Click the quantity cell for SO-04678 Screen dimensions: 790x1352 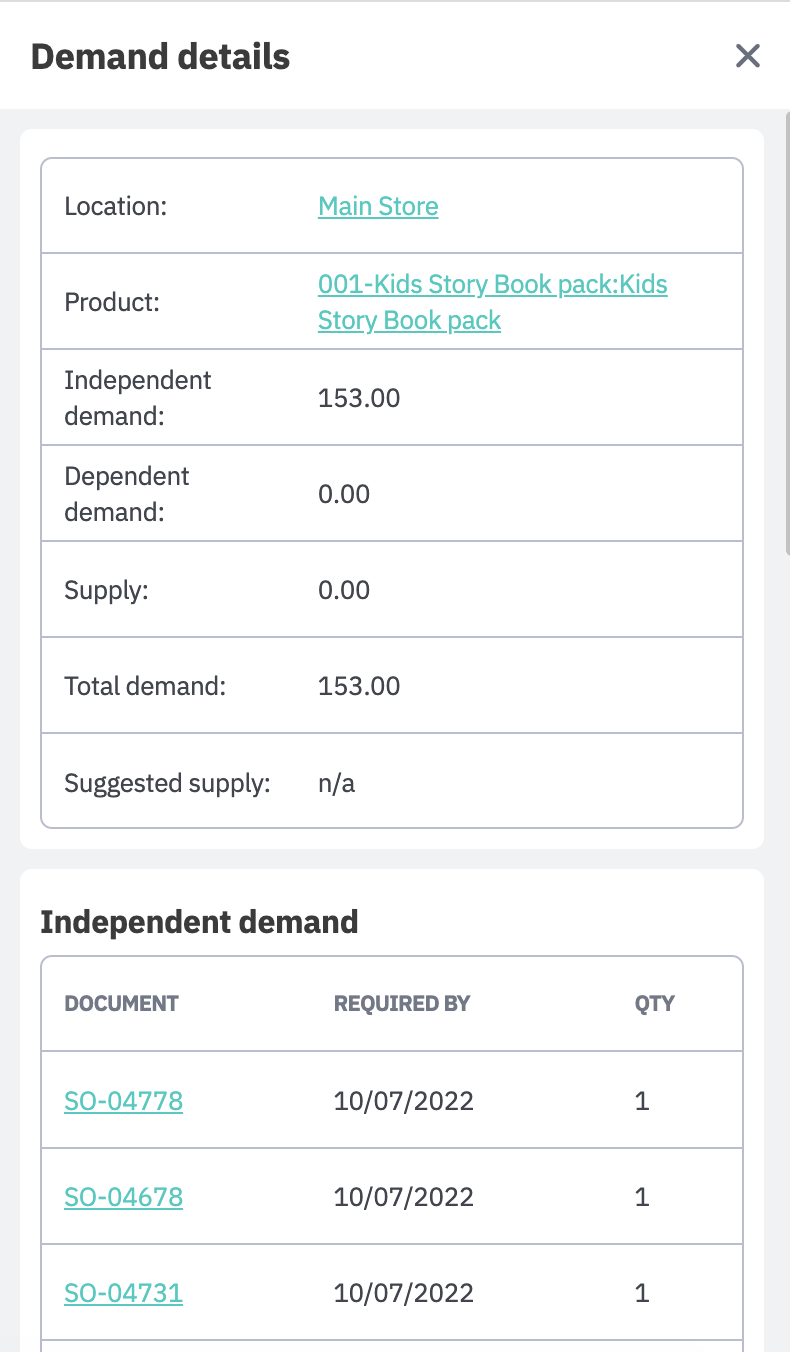click(642, 1197)
